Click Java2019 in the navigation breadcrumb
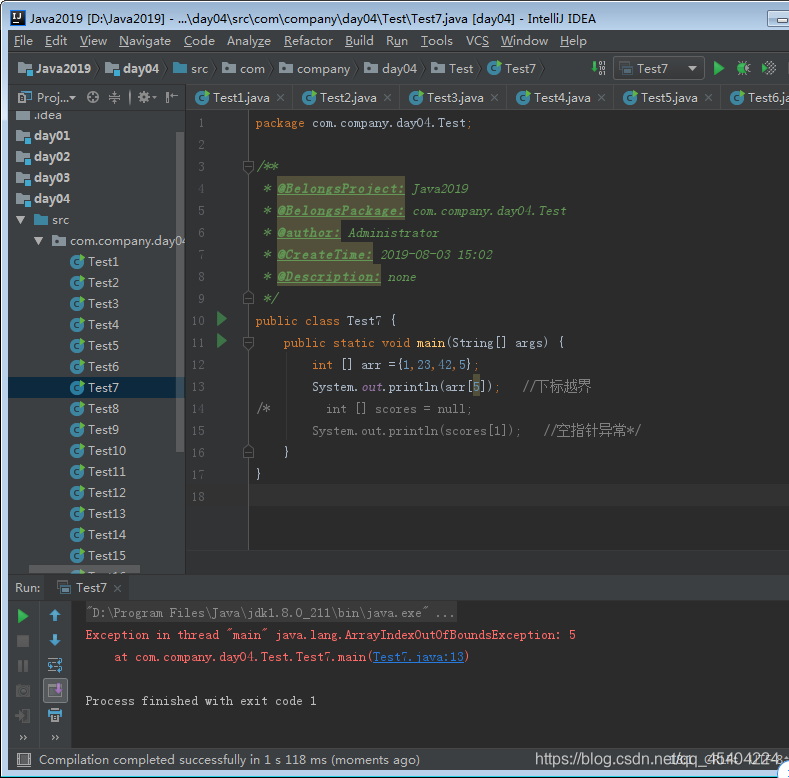The height and width of the screenshot is (778, 789). click(x=54, y=68)
